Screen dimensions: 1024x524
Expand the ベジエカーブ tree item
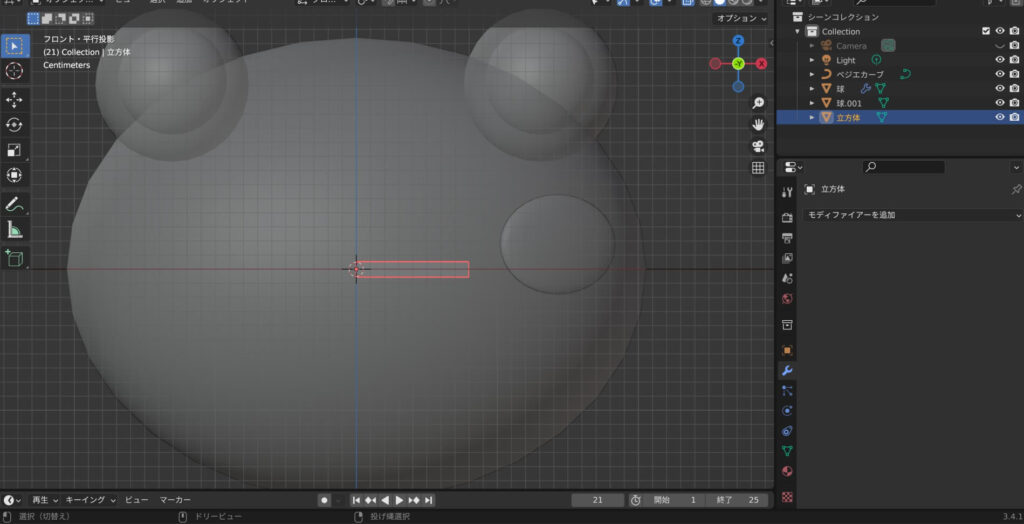(812, 74)
